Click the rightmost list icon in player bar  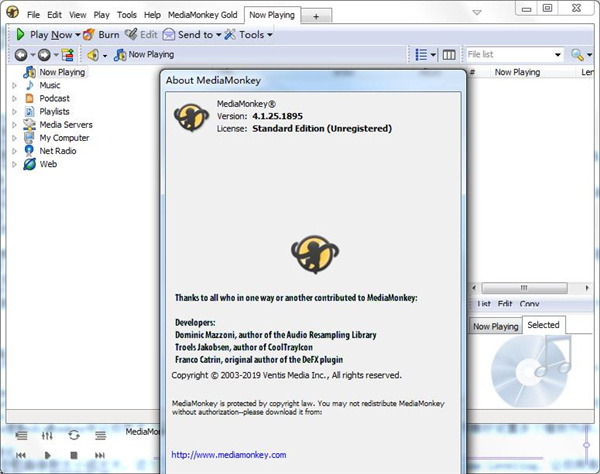[100, 435]
